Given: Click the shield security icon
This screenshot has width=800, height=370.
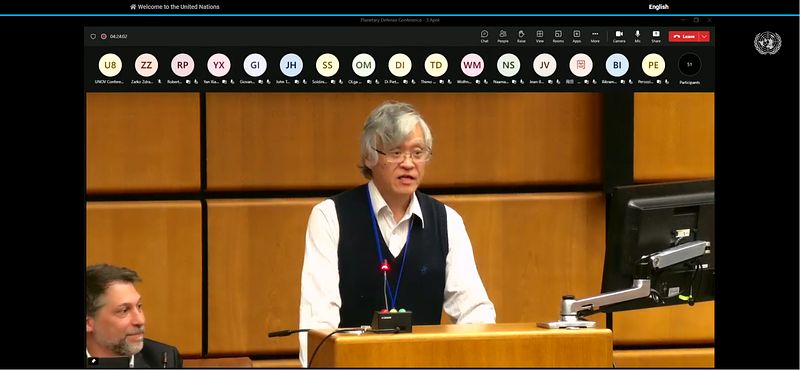Looking at the screenshot, I should [93, 36].
